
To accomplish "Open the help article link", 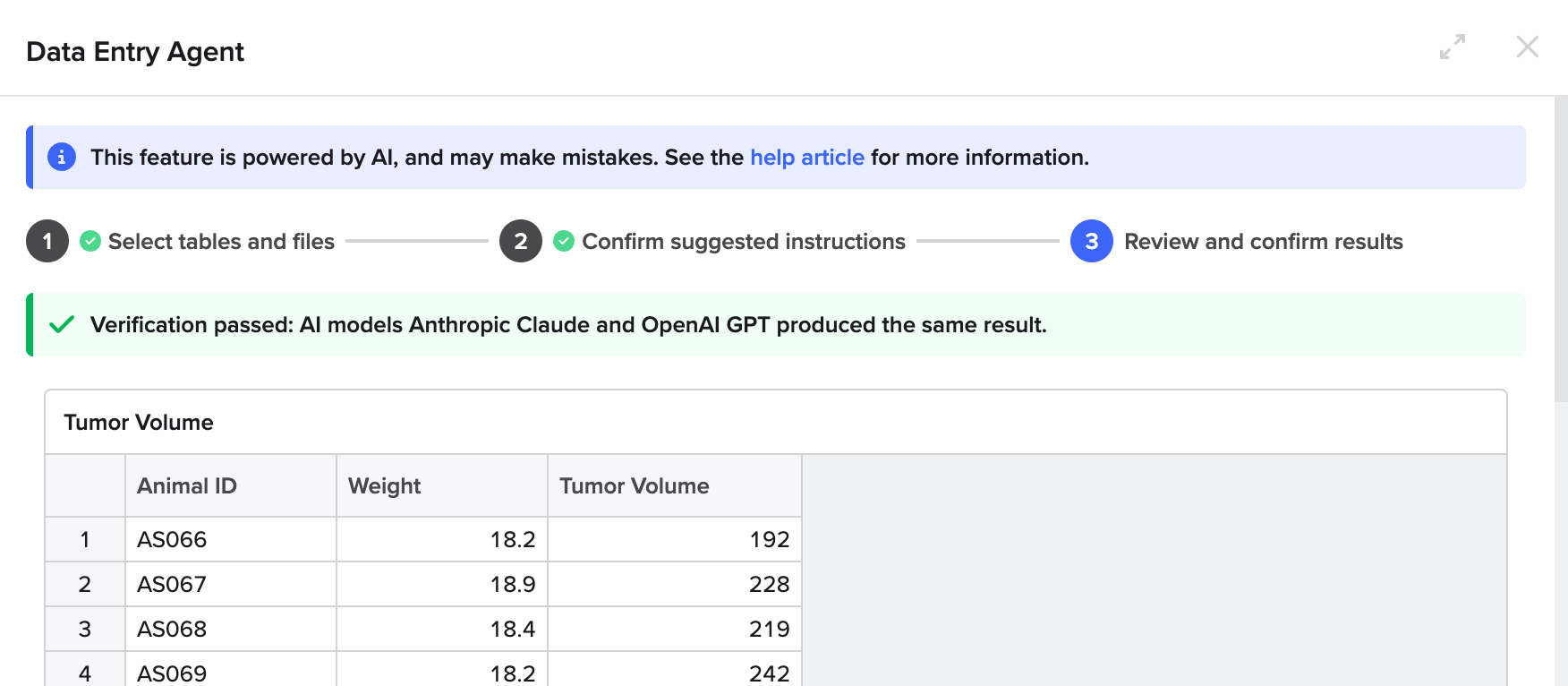I will point(806,158).
